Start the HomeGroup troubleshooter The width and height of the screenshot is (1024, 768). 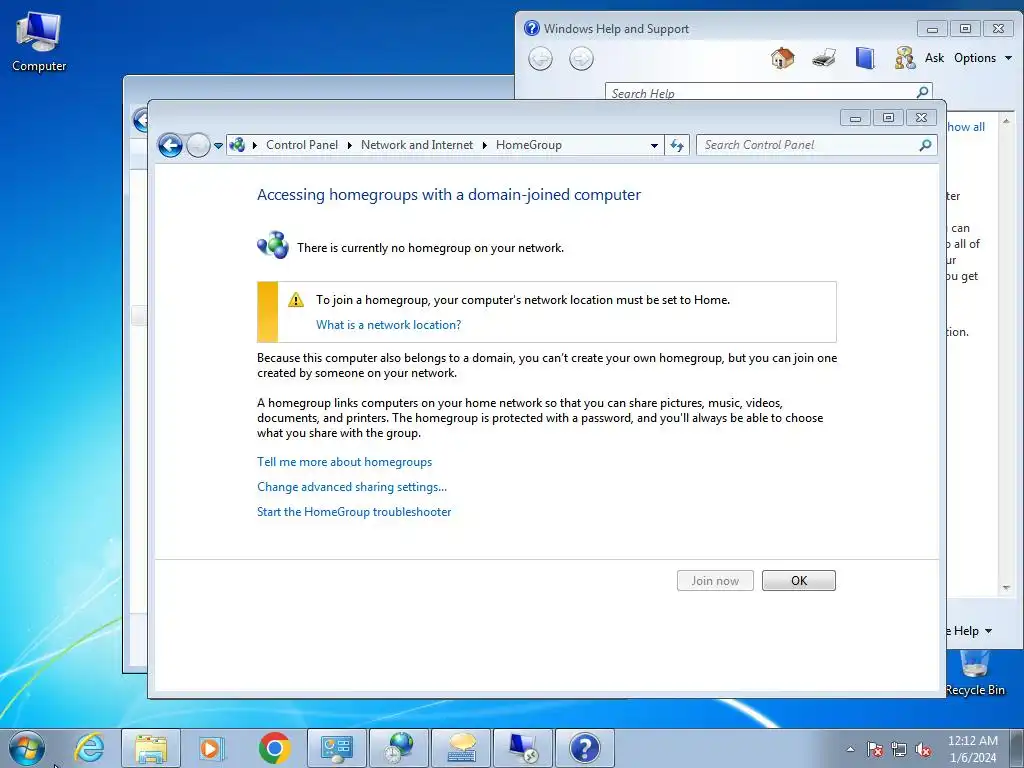(354, 511)
